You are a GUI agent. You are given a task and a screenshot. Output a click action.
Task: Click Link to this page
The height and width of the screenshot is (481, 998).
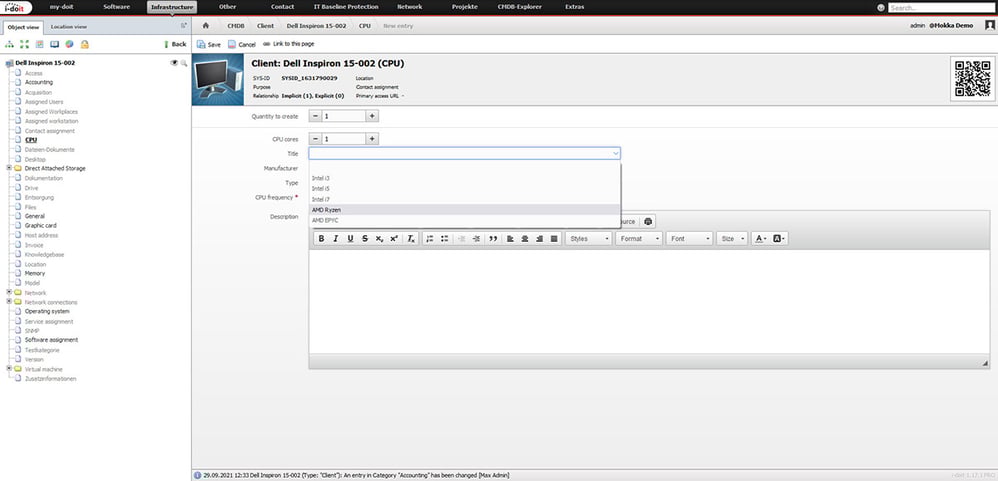point(288,44)
